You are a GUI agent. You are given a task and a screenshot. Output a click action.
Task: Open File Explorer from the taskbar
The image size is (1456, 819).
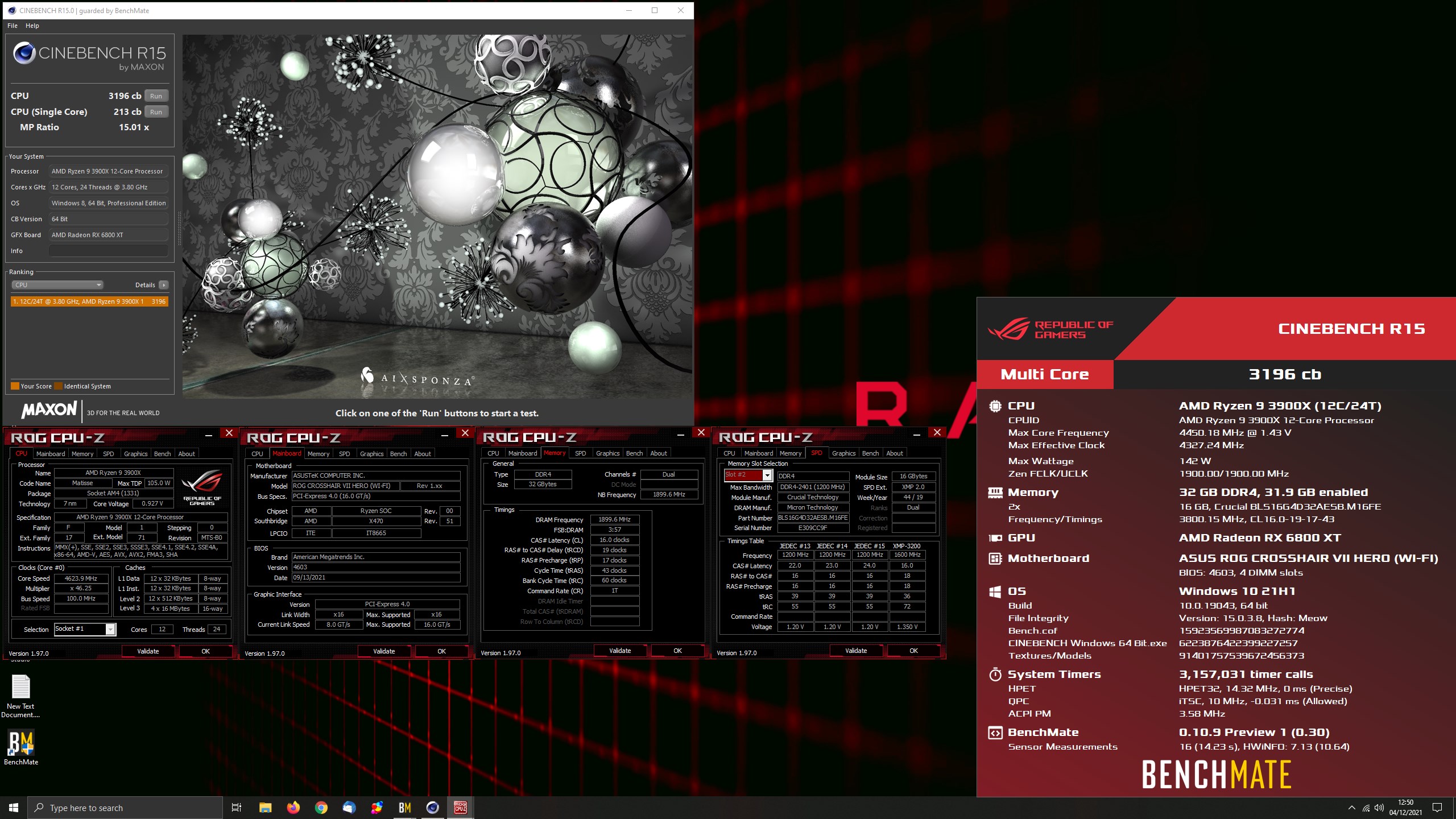pyautogui.click(x=265, y=808)
